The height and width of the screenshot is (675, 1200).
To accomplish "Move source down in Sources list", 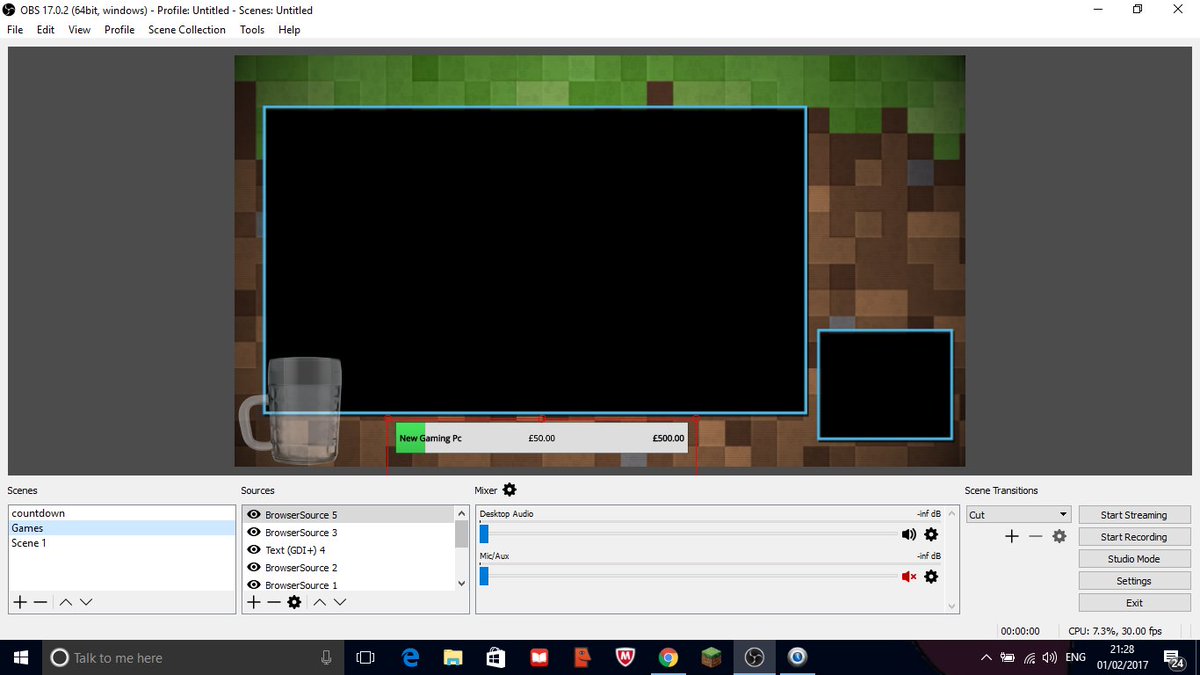I will click(x=340, y=602).
